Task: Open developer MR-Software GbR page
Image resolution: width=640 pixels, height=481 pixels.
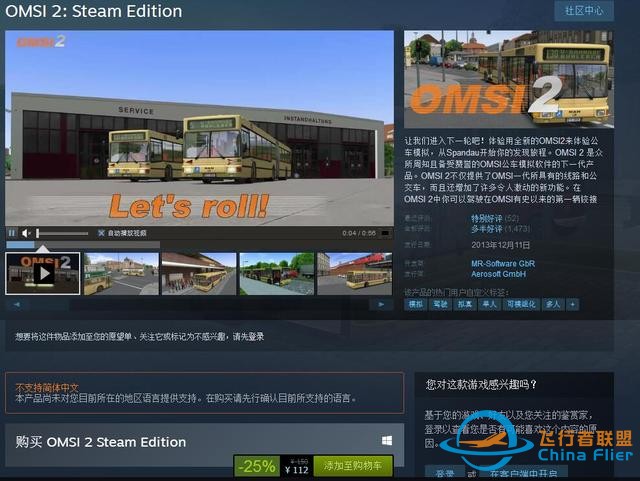Action: click(503, 264)
